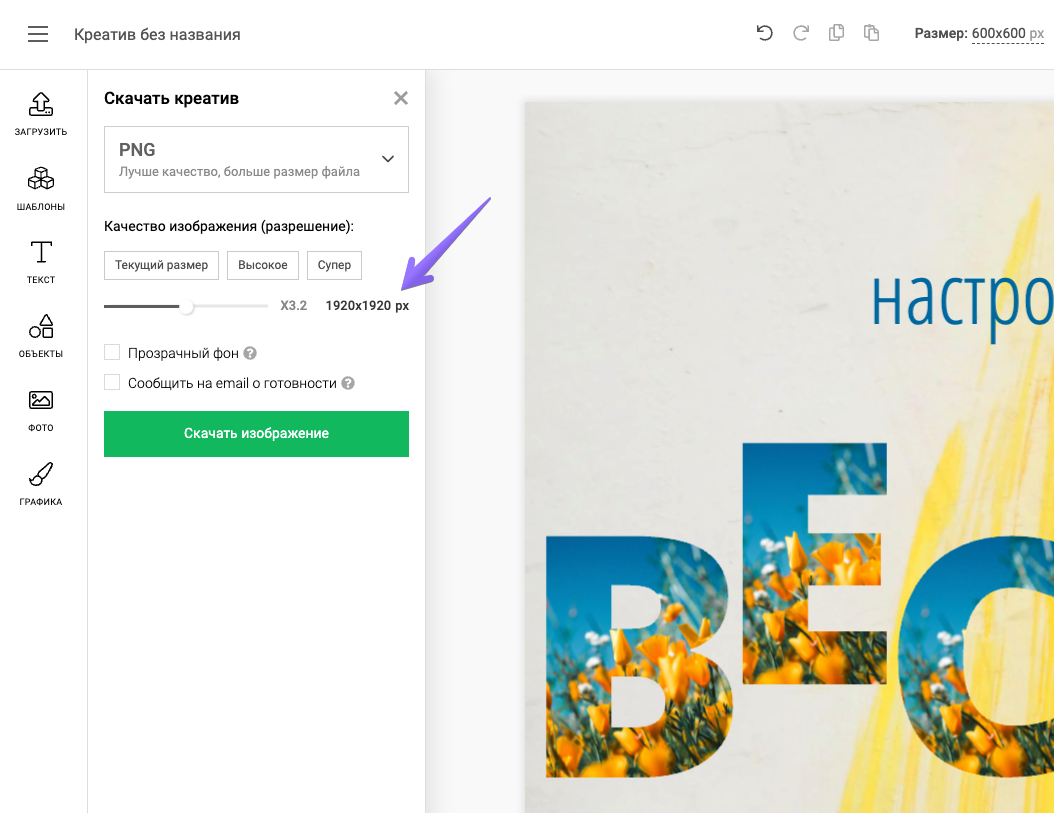Select the Текст tool
The height and width of the screenshot is (813, 1054).
click(x=41, y=262)
